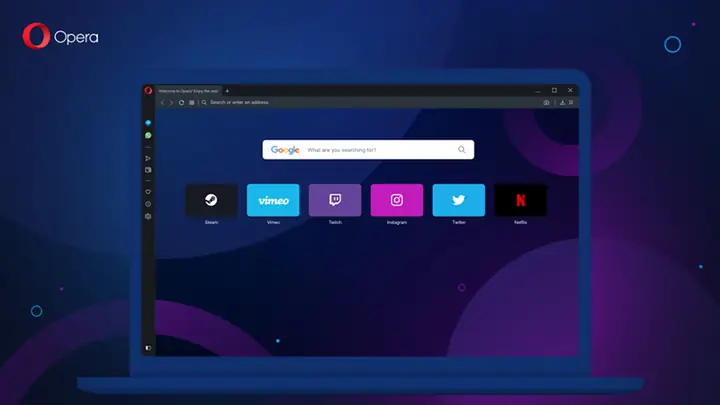Open Speed Dial grid icon in toolbar
The width and height of the screenshot is (720, 405).
(191, 102)
